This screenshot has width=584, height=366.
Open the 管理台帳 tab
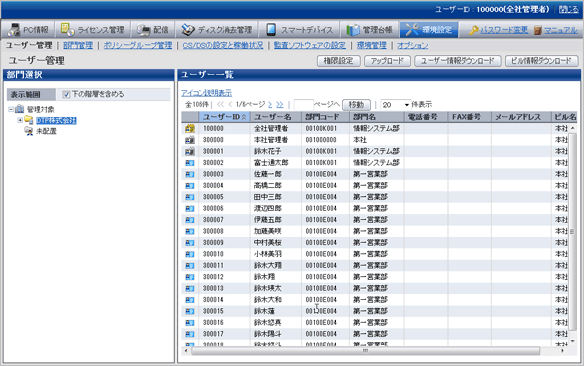click(369, 29)
